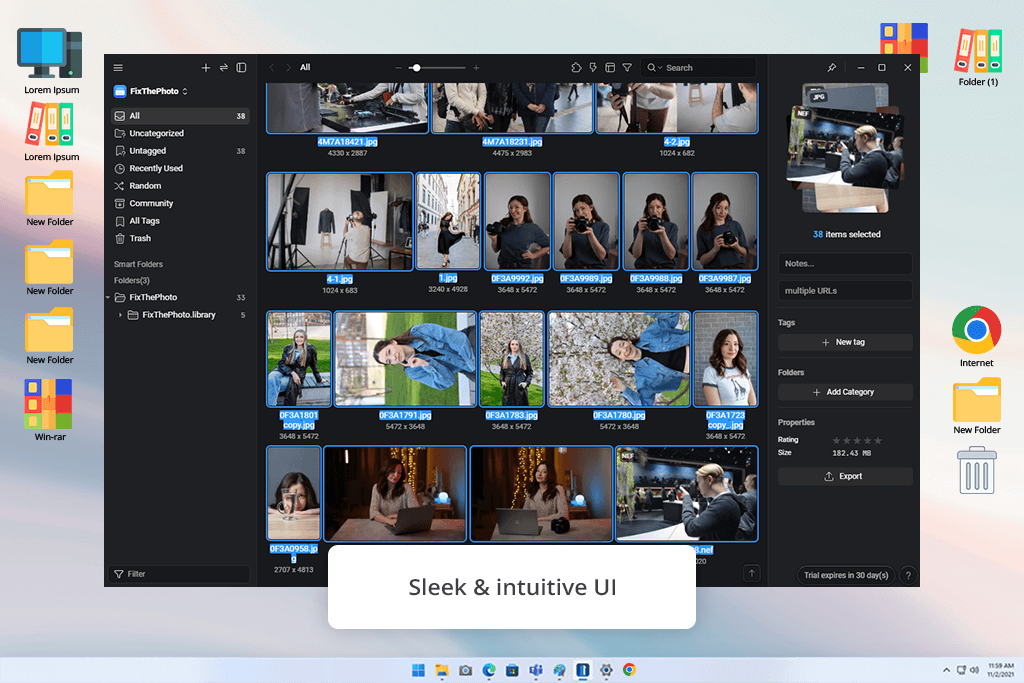The image size is (1024, 683).
Task: Click the Smart Folders header
Action: (138, 264)
